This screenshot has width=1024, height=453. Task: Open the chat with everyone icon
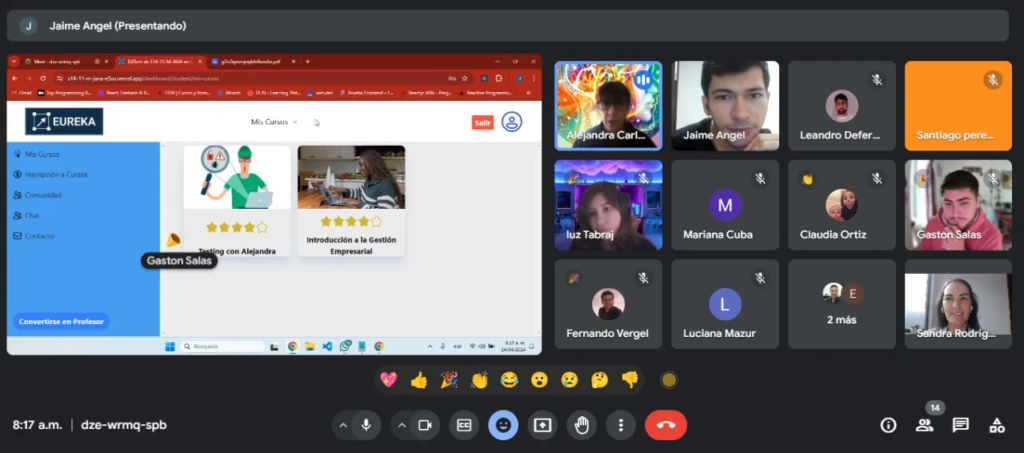point(961,425)
